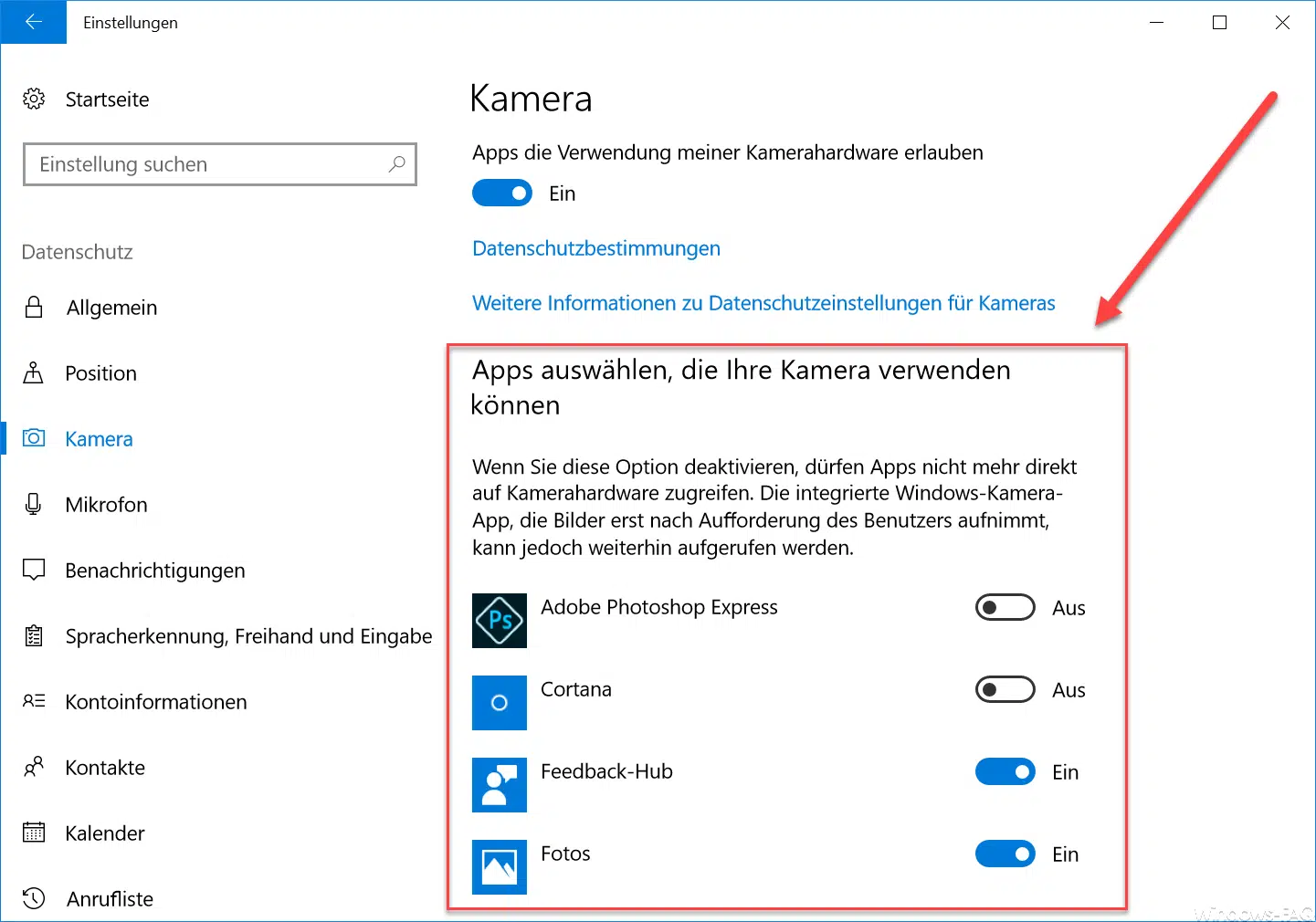Viewport: 1316px width, 922px height.
Task: Click the Feedback-Hub app icon
Action: tap(500, 785)
